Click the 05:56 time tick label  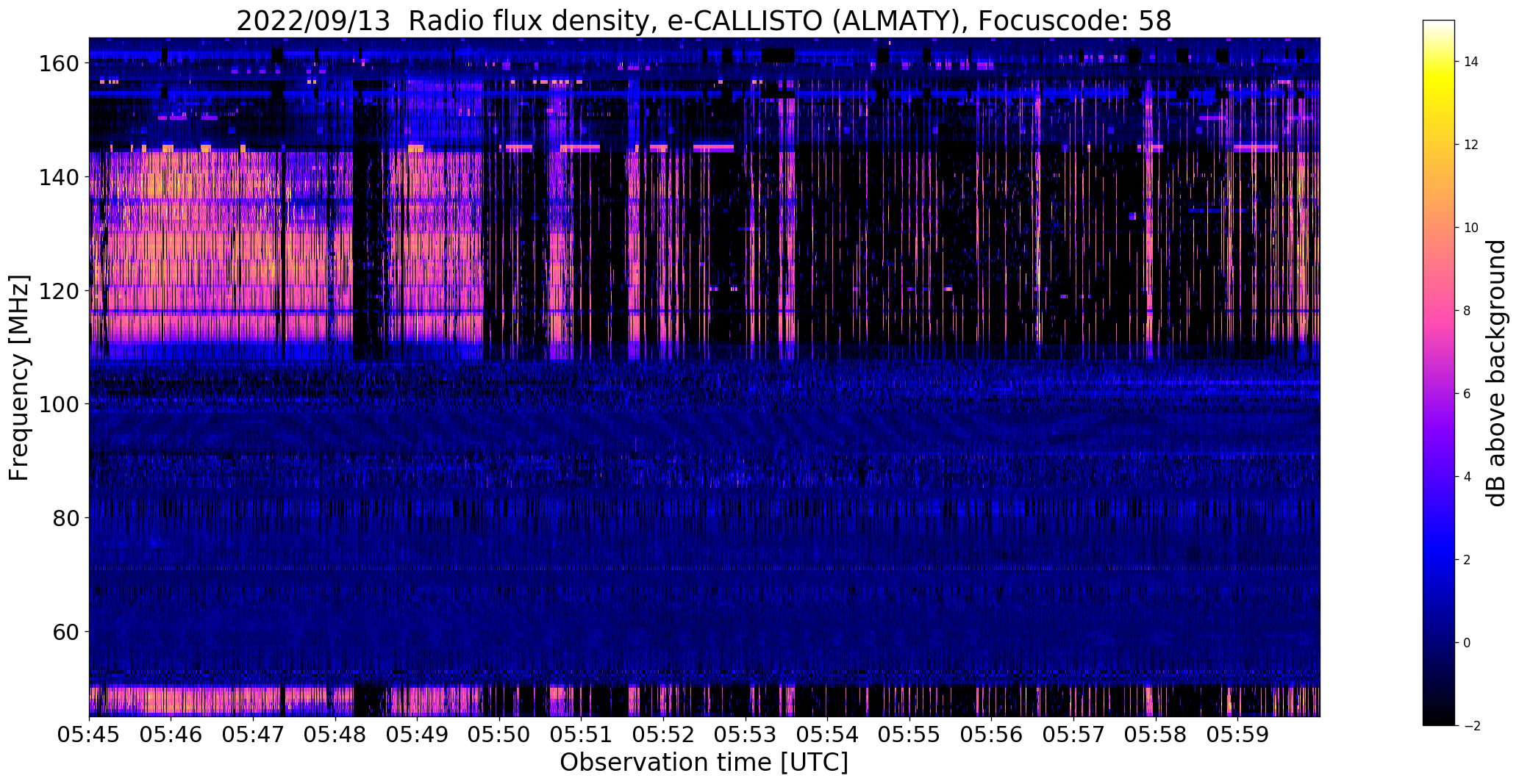(x=991, y=735)
